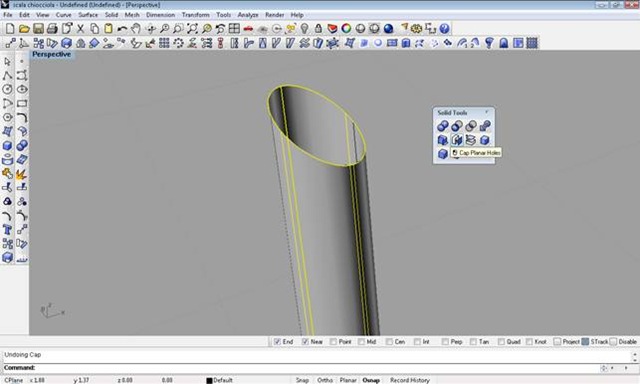Click the Print icon in toolbar
The height and width of the screenshot is (384, 640).
52,29
